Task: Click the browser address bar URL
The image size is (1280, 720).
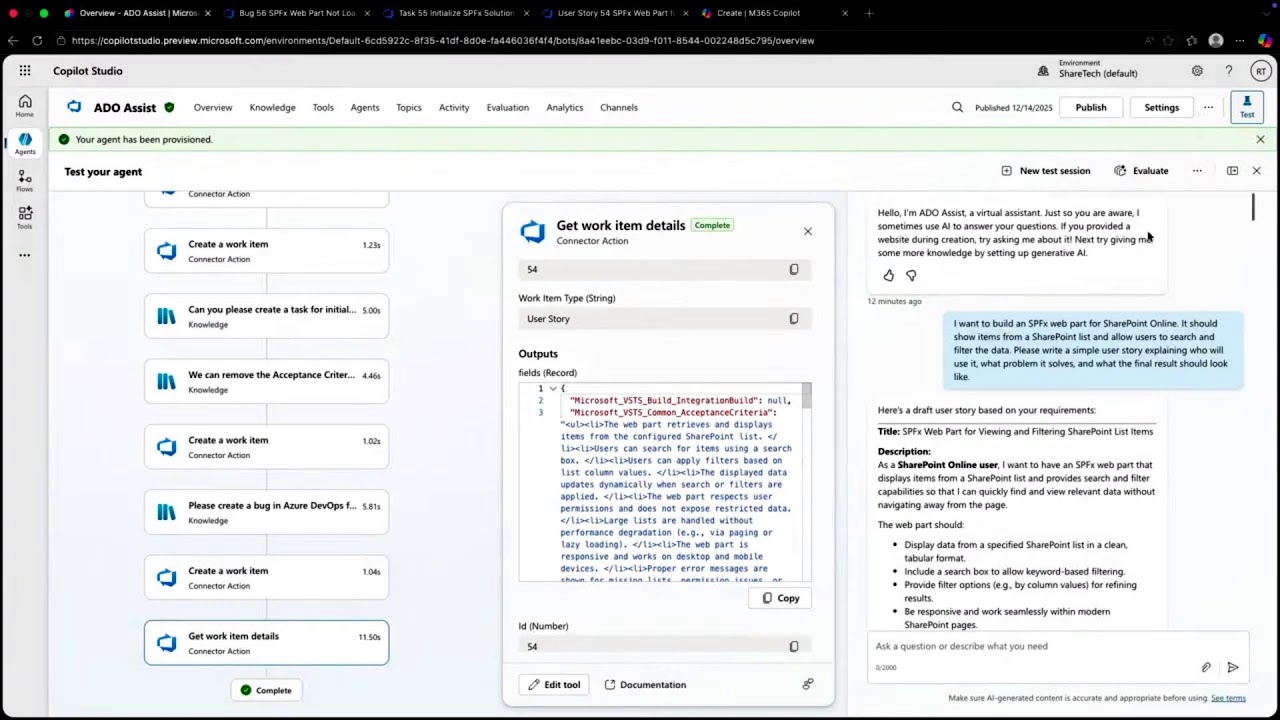Action: pyautogui.click(x=443, y=41)
